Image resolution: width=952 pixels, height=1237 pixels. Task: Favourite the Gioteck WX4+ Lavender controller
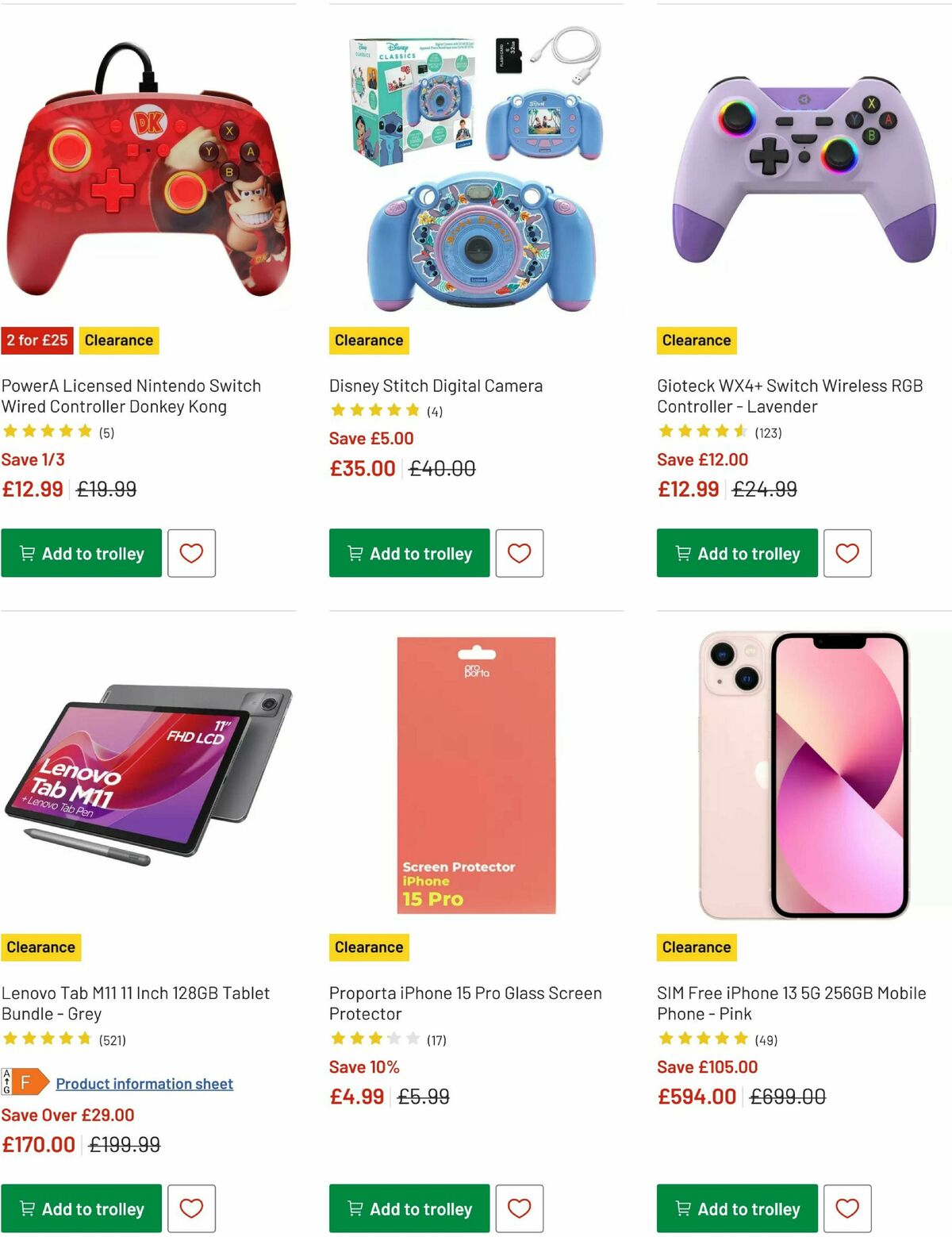847,553
